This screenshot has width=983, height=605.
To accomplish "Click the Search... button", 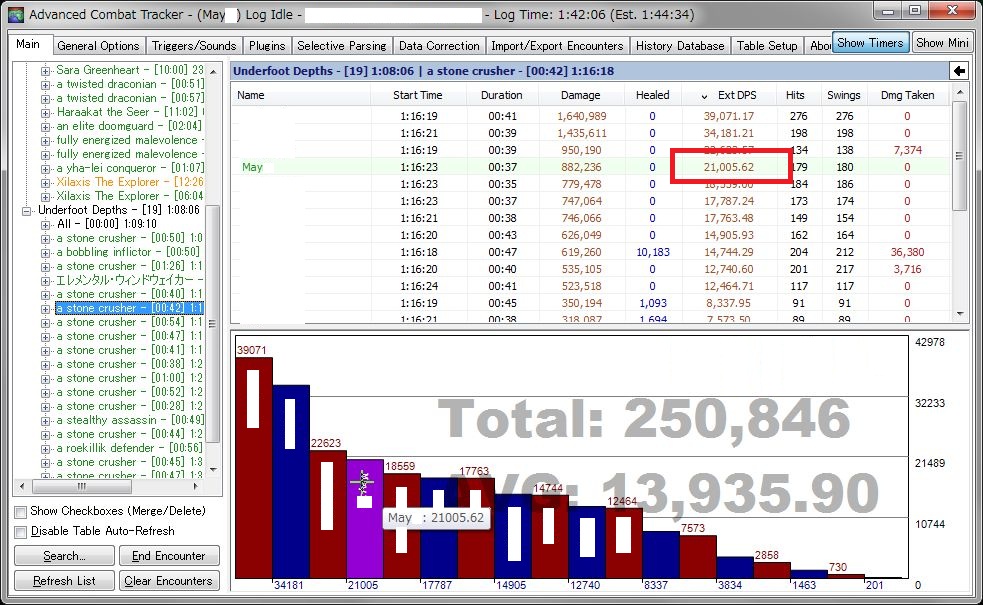I will click(64, 556).
